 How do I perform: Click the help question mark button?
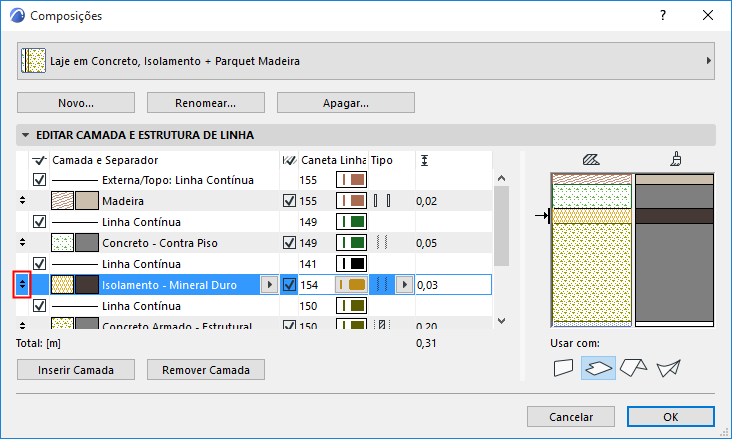663,15
